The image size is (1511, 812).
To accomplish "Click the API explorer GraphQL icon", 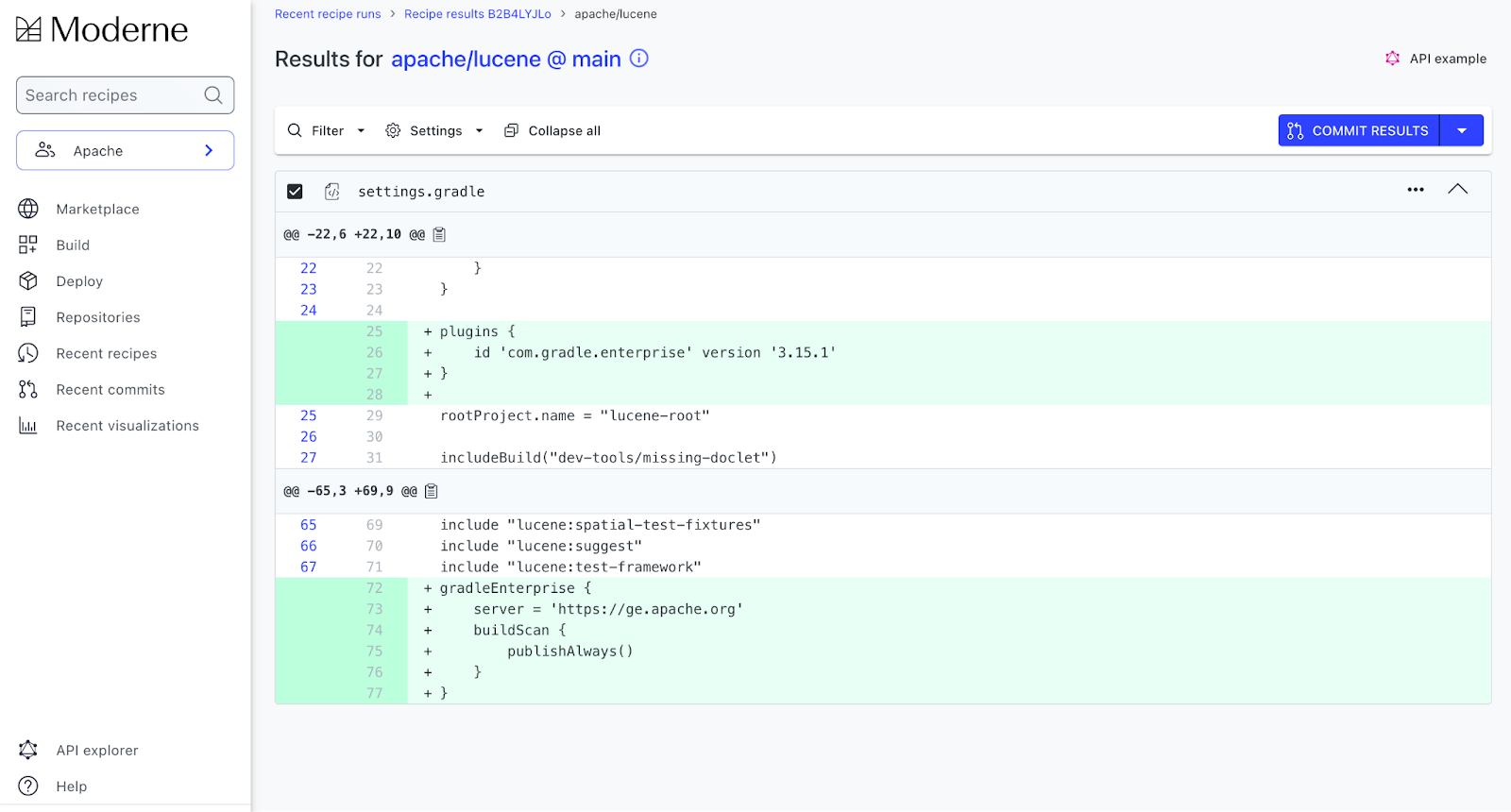I will [x=28, y=750].
